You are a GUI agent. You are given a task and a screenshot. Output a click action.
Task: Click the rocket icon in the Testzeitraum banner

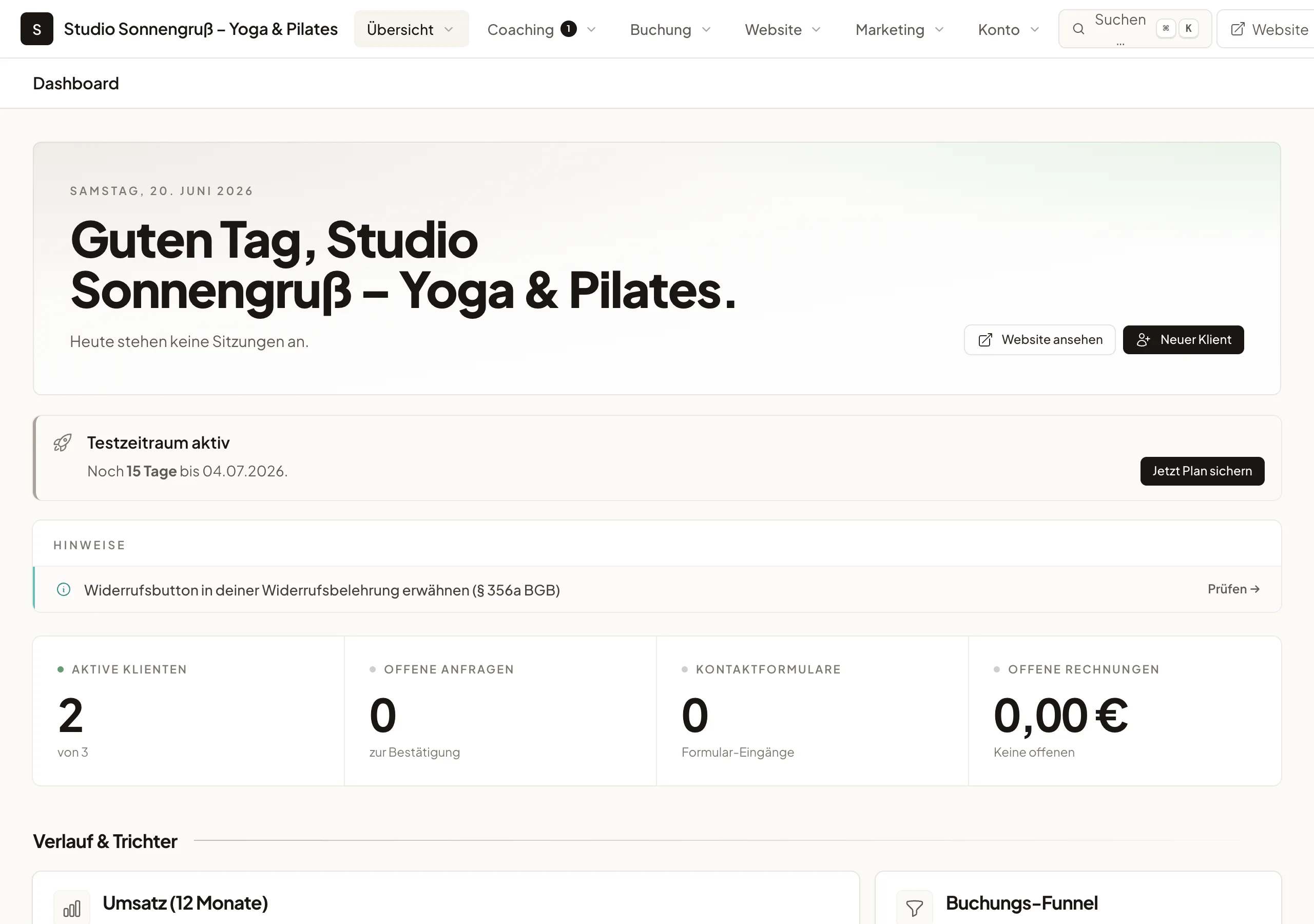(x=63, y=442)
